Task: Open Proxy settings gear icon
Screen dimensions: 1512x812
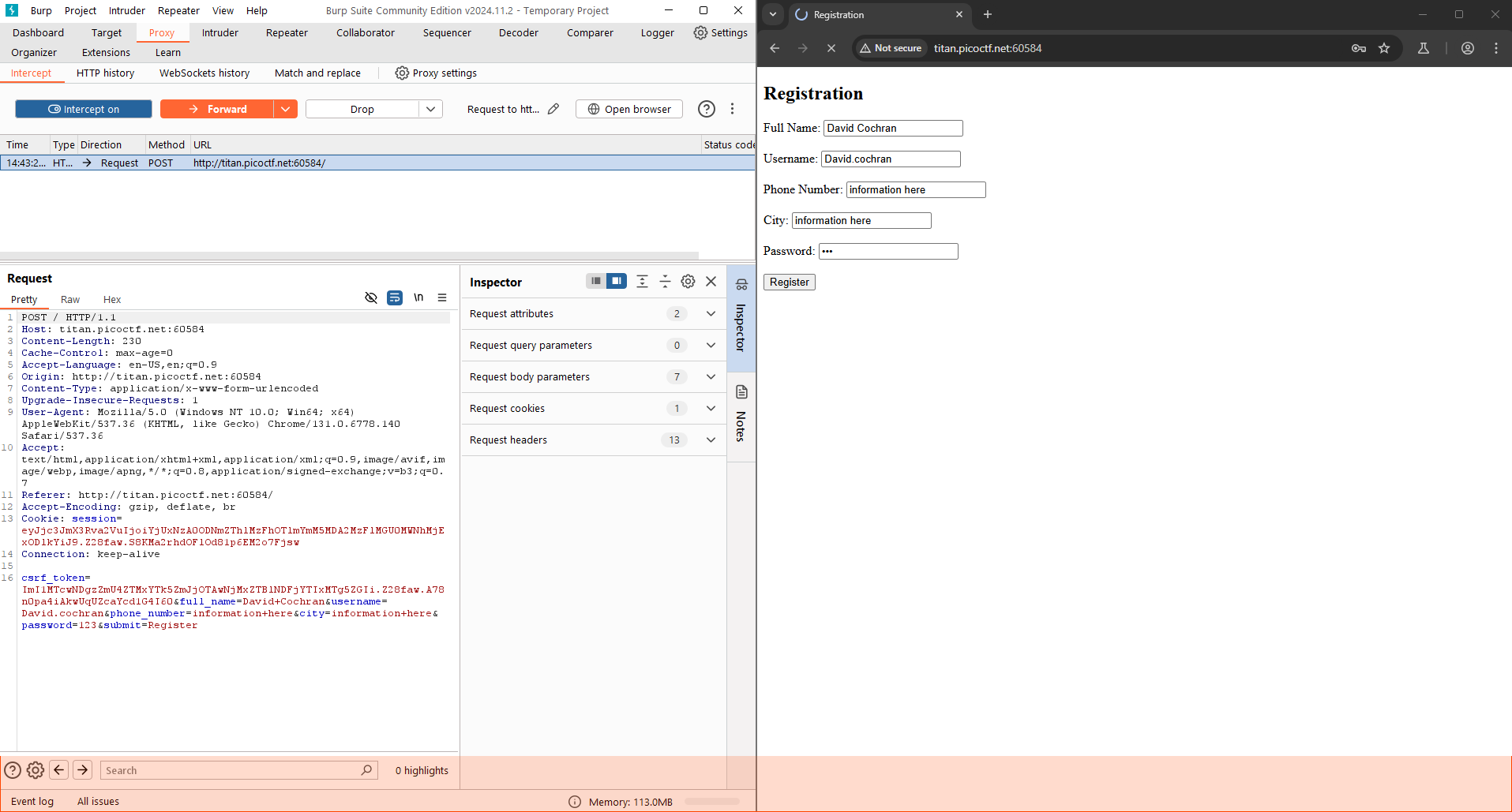Action: click(402, 73)
